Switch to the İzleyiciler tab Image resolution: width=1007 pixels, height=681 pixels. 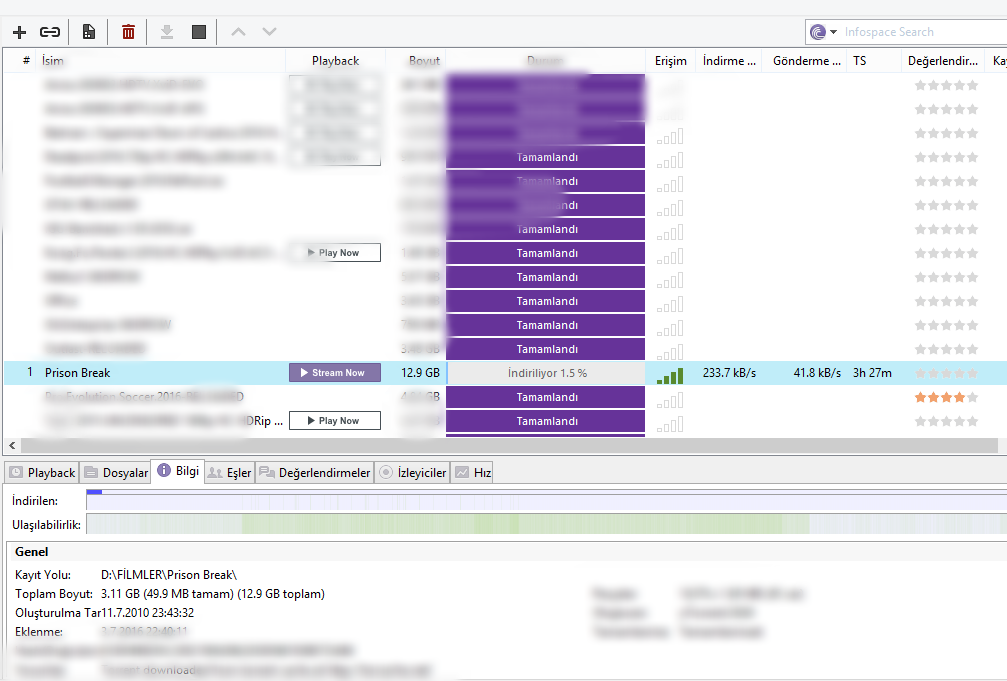(x=412, y=473)
